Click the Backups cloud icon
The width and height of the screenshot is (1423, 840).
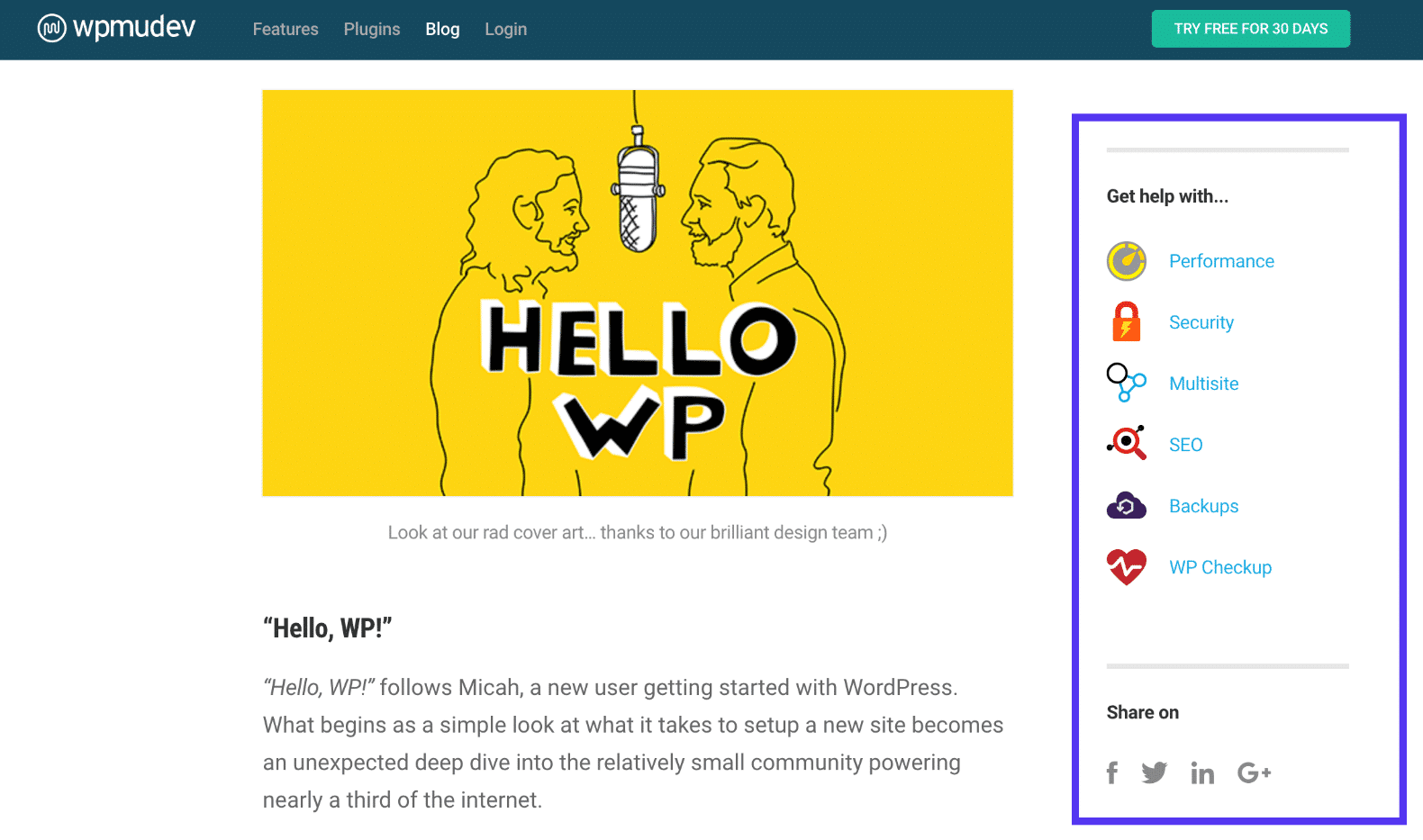pos(1126,506)
